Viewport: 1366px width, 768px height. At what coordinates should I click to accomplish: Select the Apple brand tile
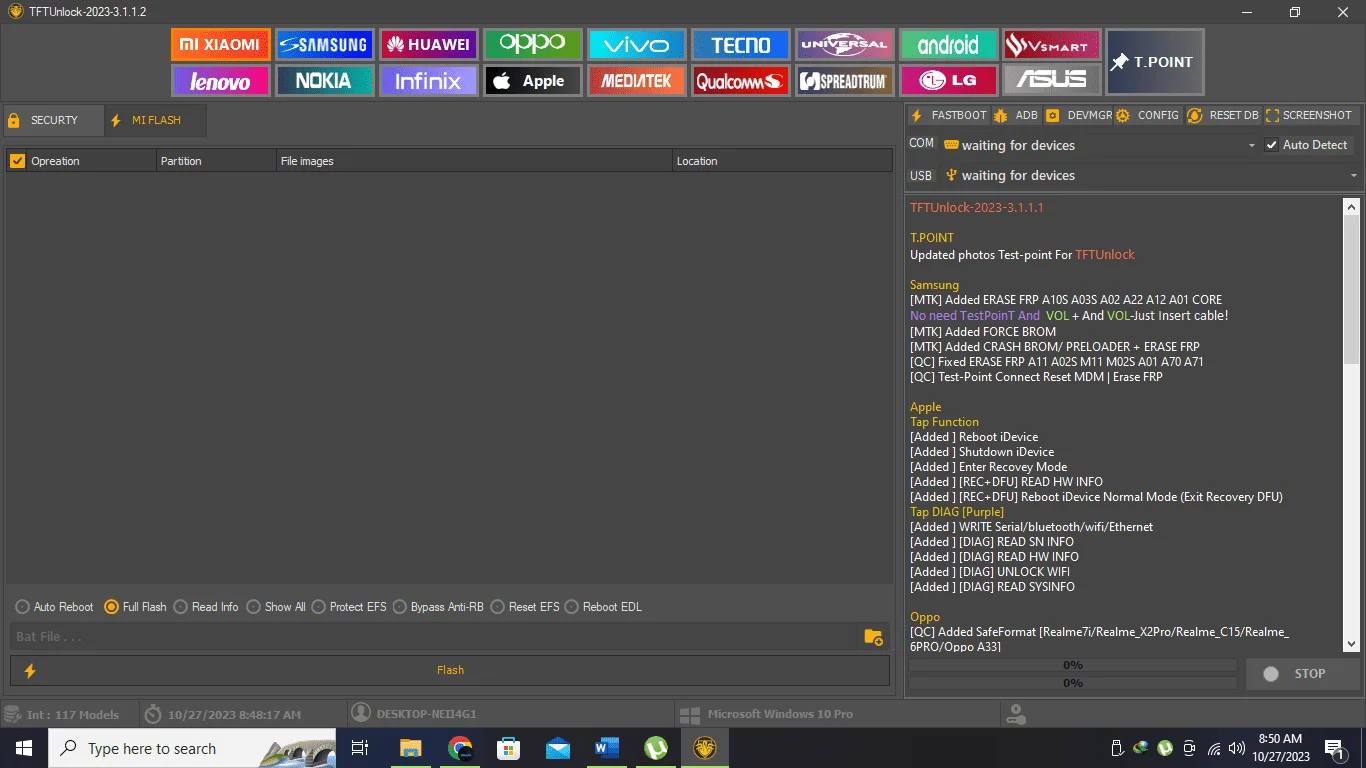(x=532, y=81)
